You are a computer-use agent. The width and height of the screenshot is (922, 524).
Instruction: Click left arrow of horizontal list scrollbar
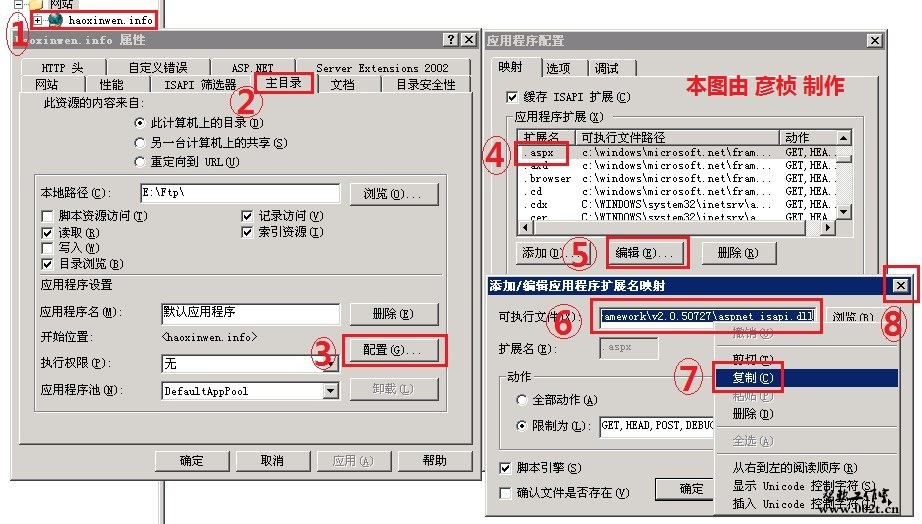pos(525,227)
